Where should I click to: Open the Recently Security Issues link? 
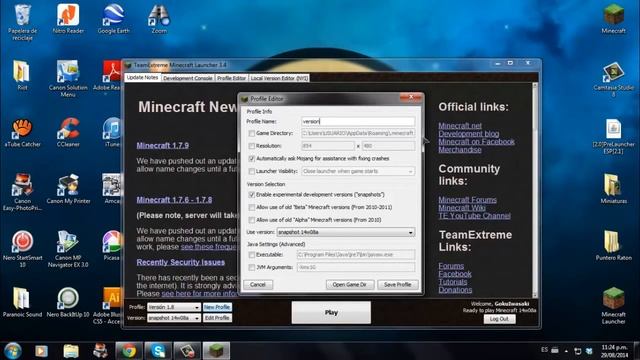(180, 262)
